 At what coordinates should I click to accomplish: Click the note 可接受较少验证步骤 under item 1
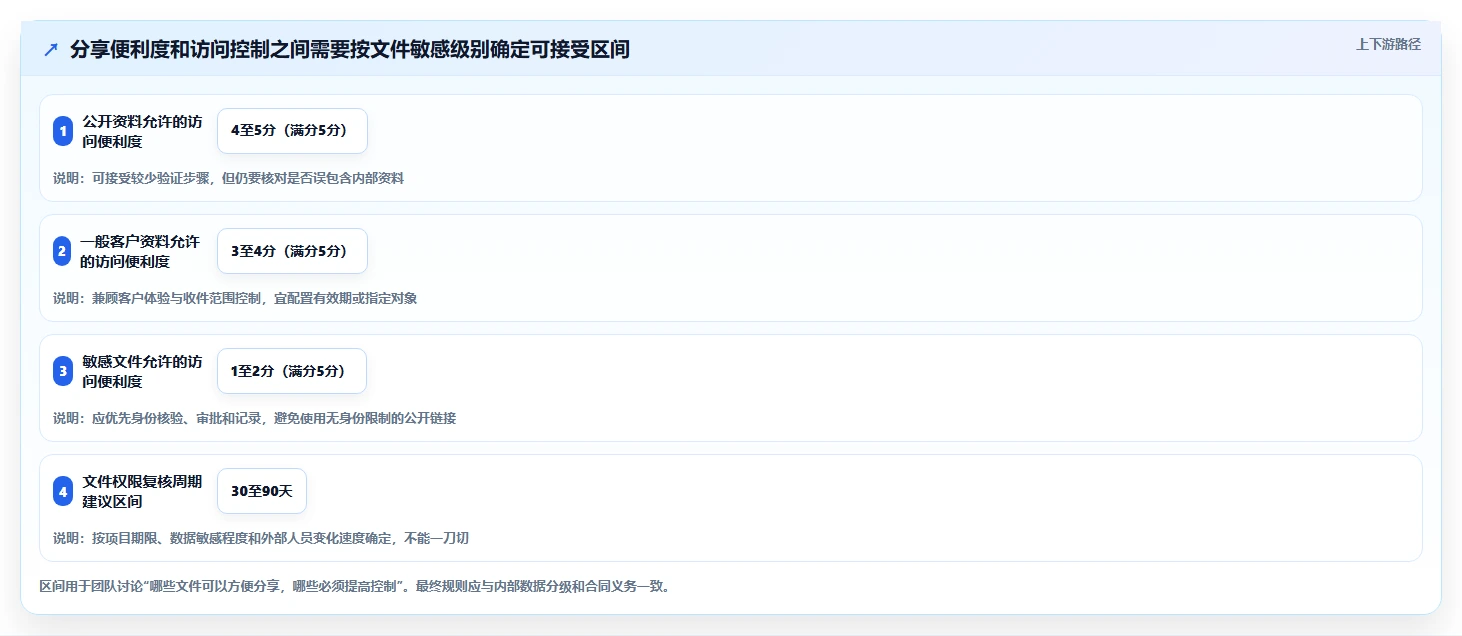(x=228, y=178)
